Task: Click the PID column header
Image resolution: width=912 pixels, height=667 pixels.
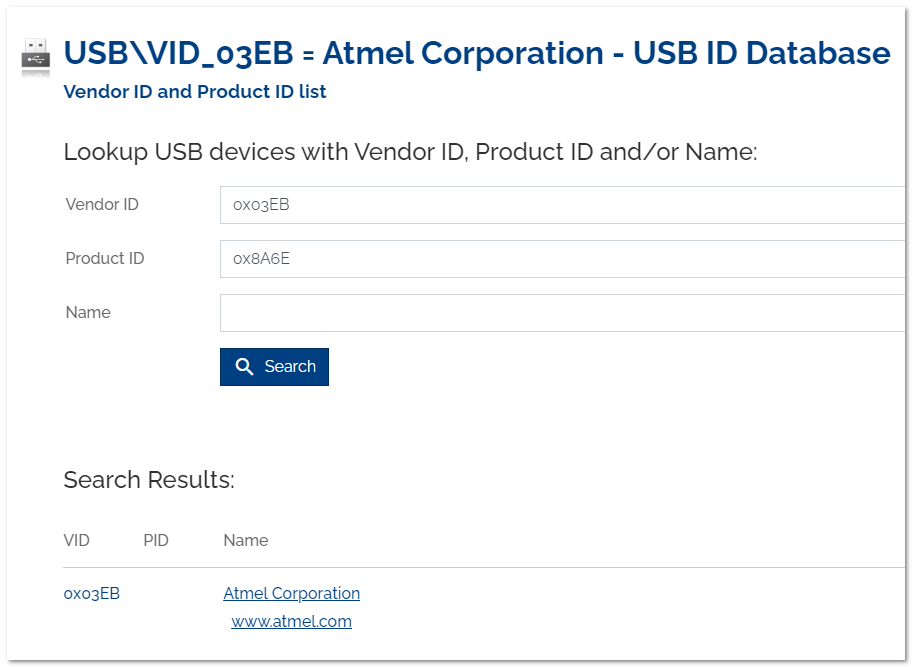Action: click(x=156, y=540)
